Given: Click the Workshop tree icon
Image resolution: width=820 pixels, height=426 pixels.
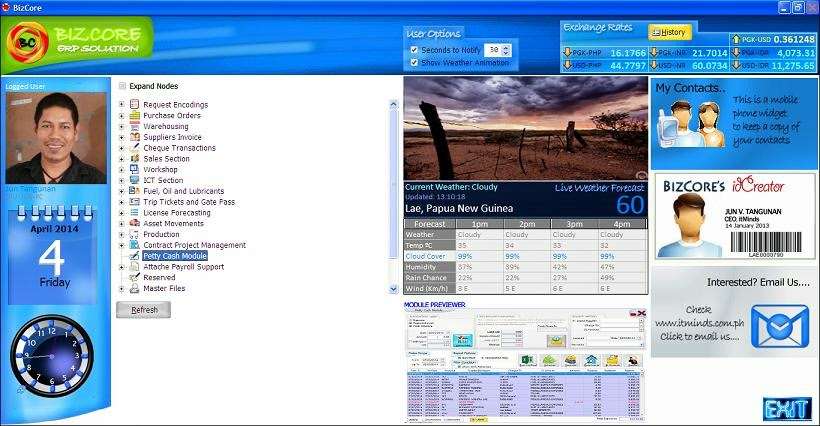Looking at the screenshot, I should tap(134, 169).
